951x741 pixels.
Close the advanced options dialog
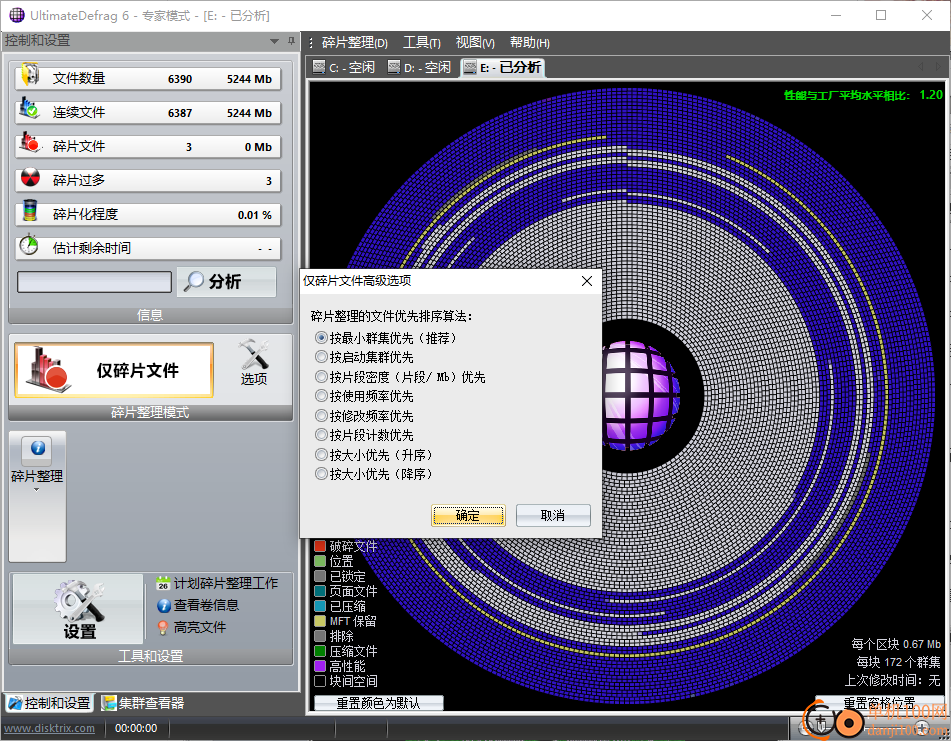point(587,281)
